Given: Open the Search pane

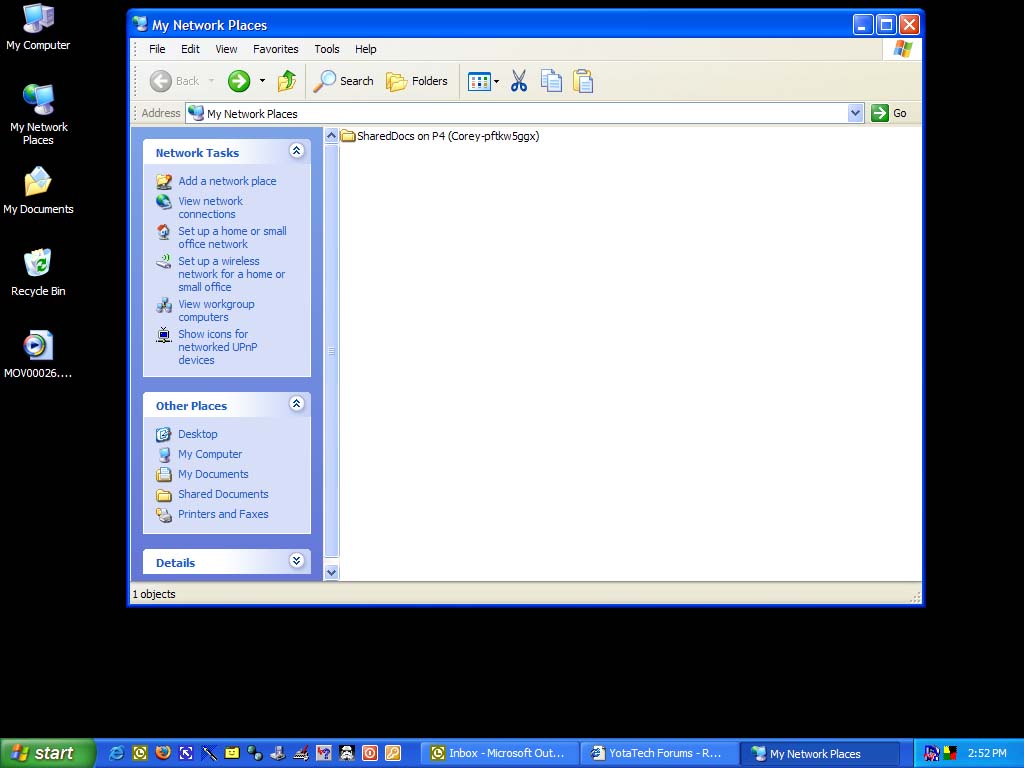Looking at the screenshot, I should pos(344,81).
